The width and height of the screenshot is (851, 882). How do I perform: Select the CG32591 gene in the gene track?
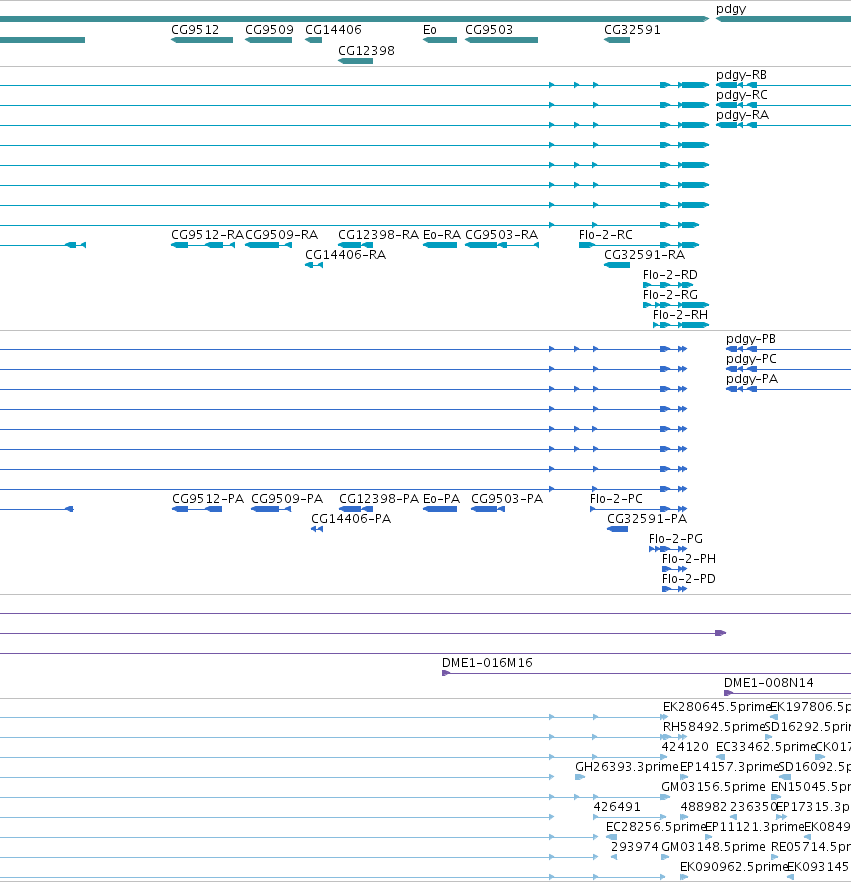[x=617, y=40]
